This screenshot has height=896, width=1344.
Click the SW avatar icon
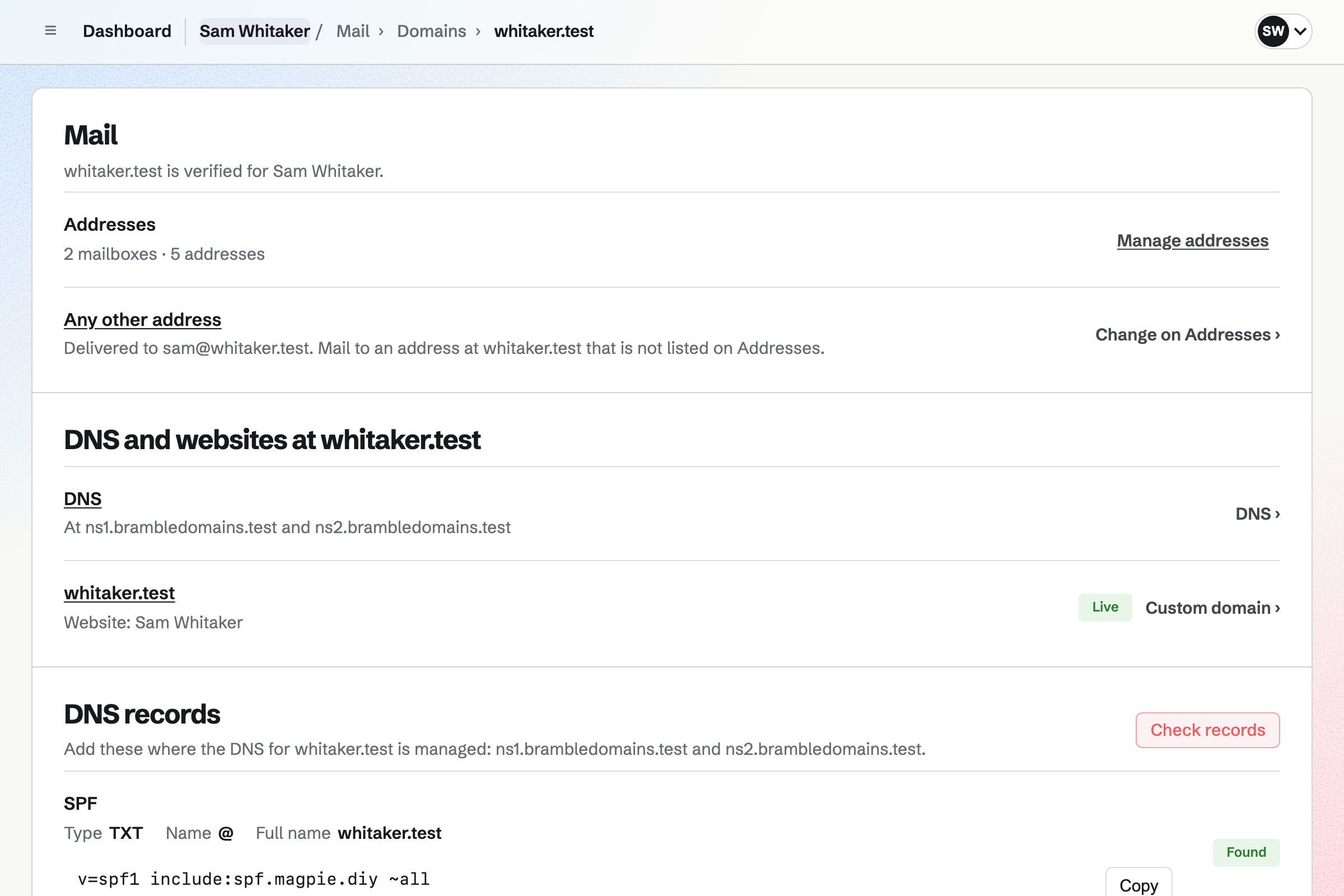[1272, 31]
